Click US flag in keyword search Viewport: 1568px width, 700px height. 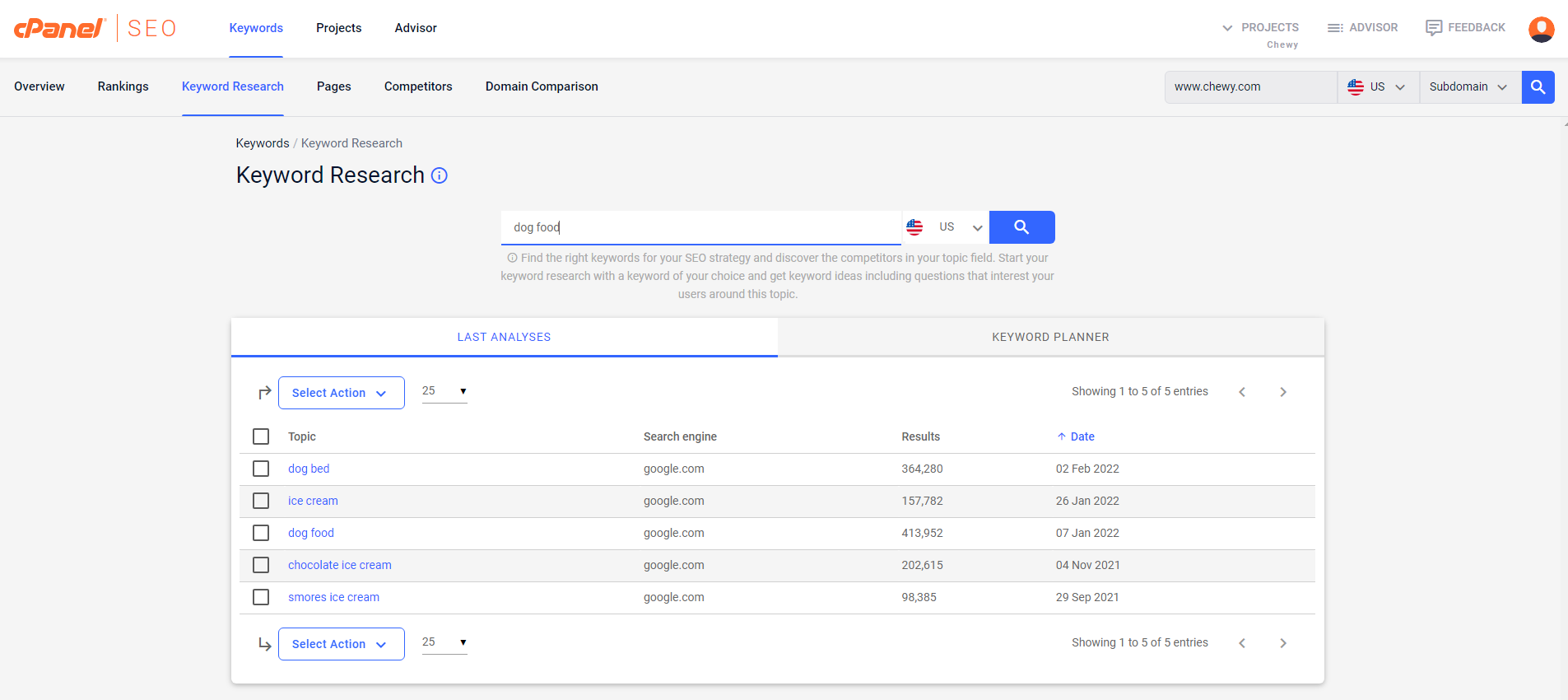coord(914,227)
